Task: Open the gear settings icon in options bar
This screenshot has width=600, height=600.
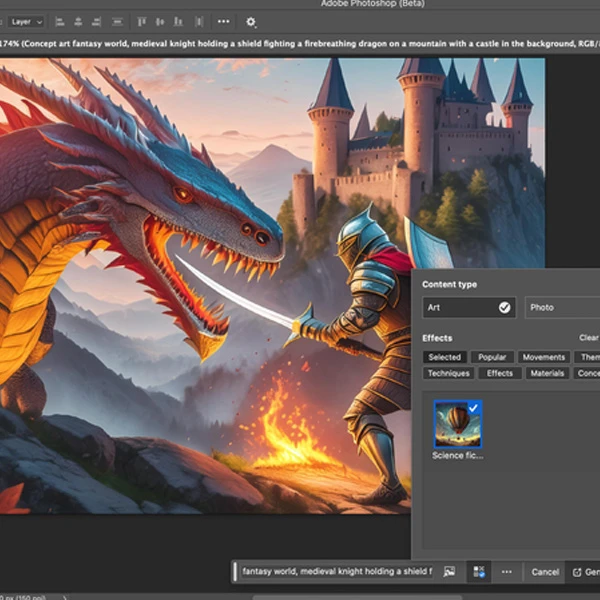Action: click(250, 21)
